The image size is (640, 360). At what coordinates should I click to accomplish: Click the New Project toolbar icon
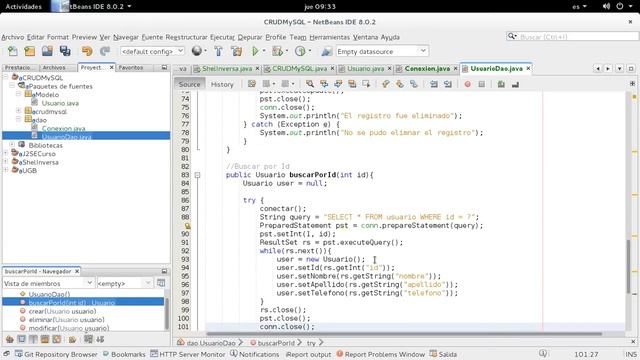point(29,51)
